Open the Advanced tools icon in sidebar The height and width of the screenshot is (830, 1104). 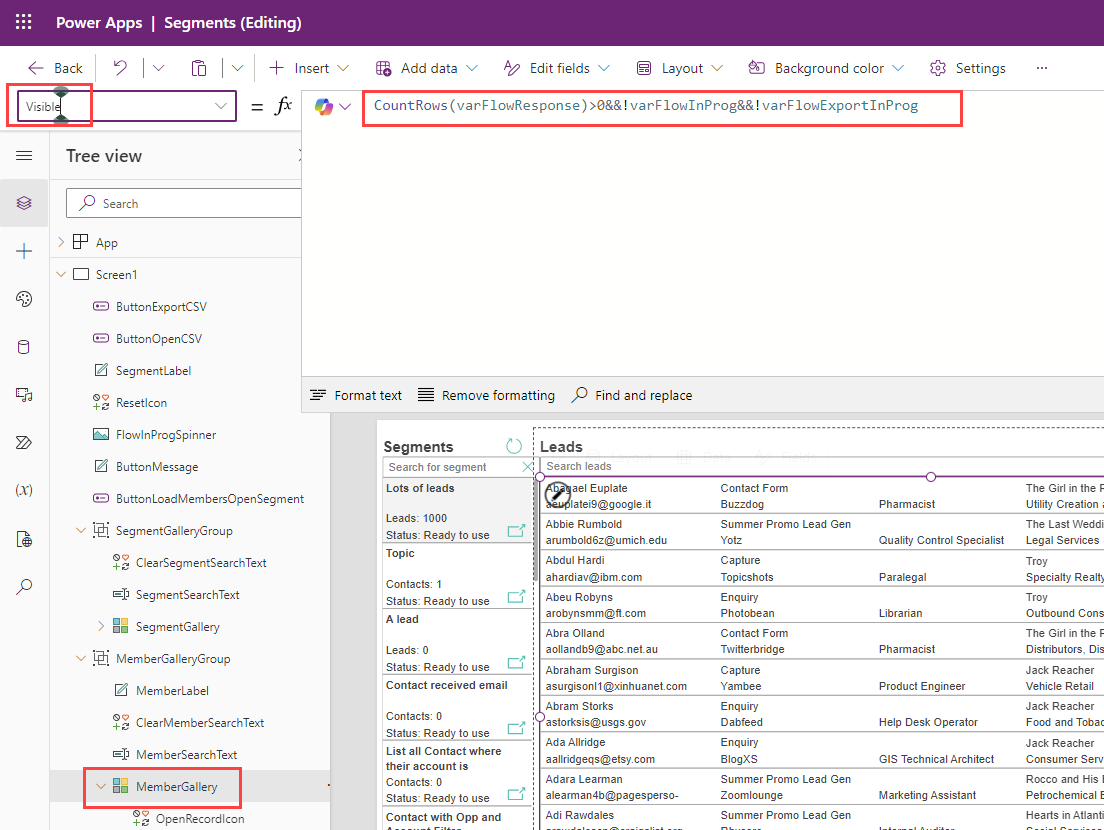click(24, 539)
